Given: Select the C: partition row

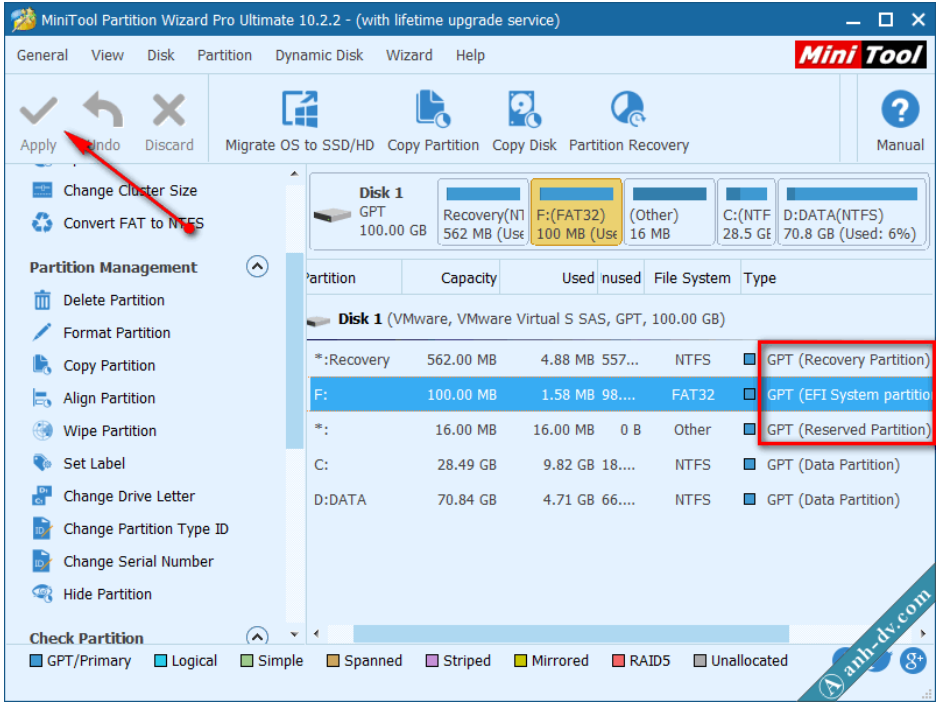Looking at the screenshot, I should click(621, 465).
